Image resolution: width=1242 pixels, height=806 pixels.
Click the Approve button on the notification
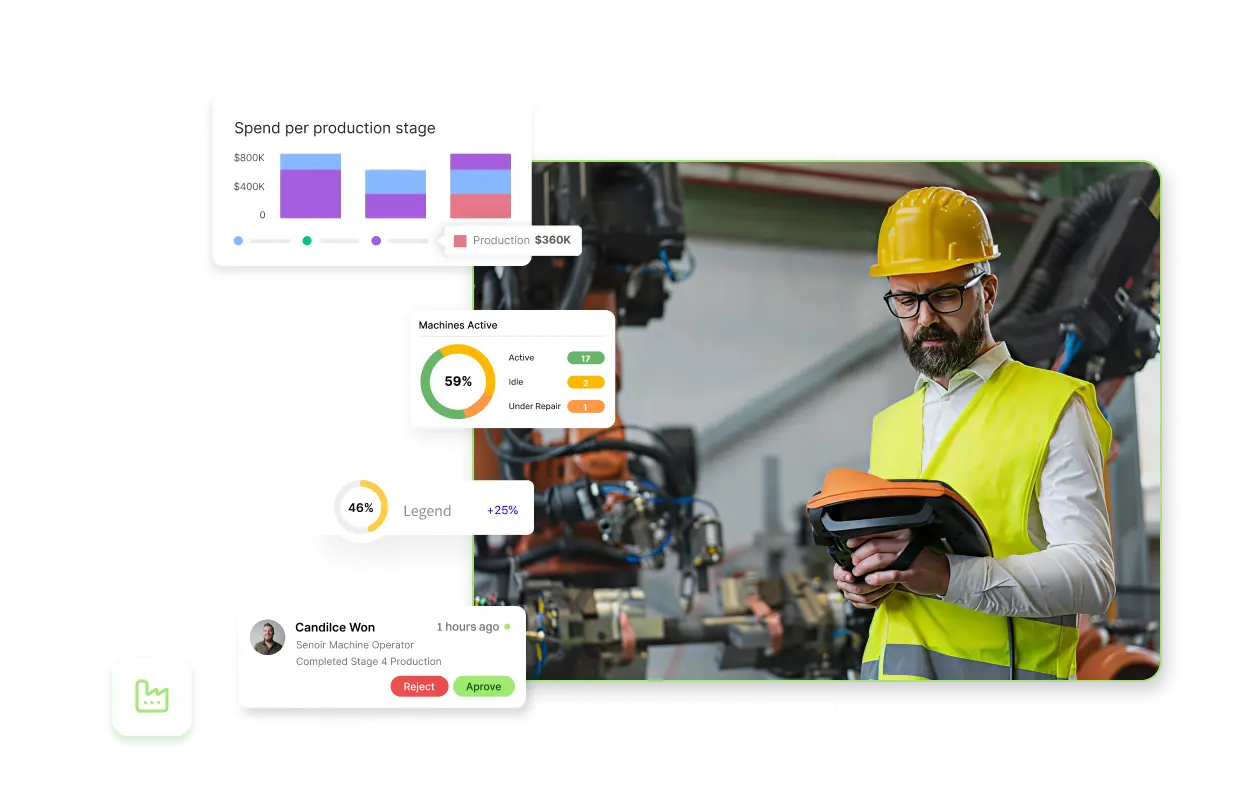[x=483, y=687]
